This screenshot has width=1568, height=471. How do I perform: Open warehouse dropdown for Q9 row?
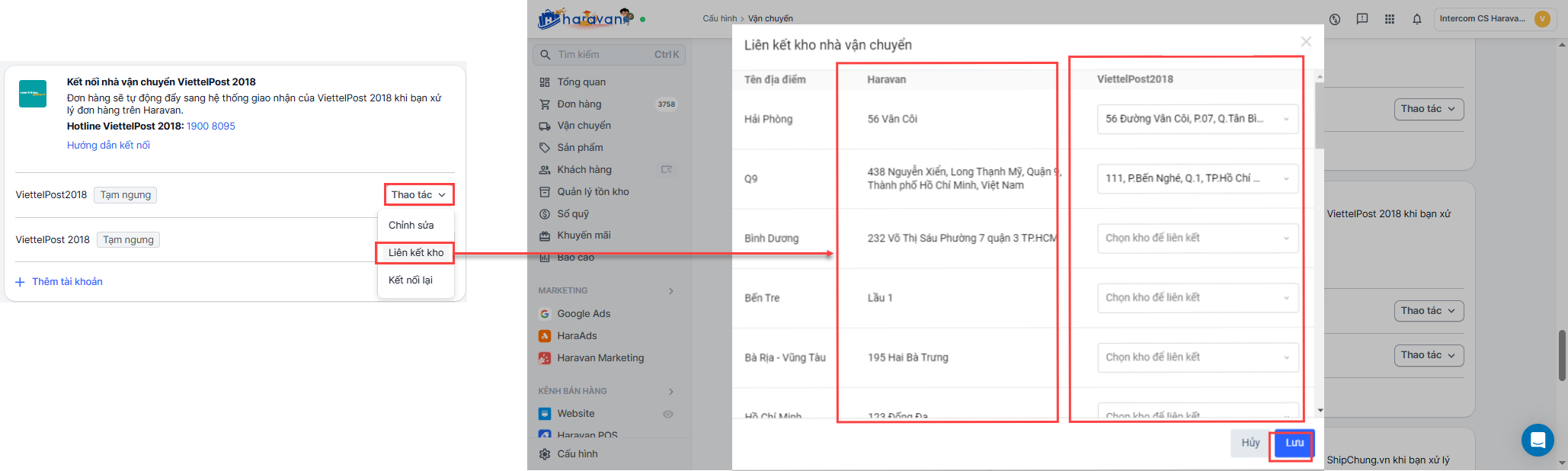[1198, 178]
